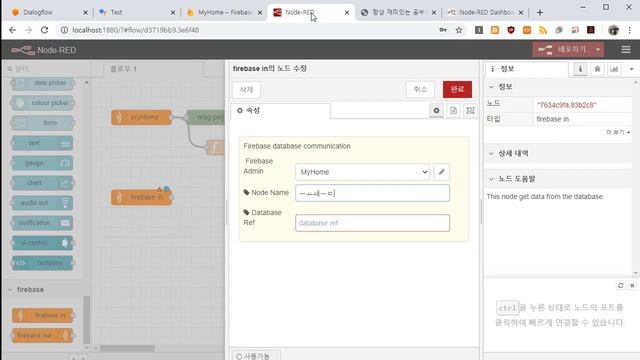Switch to the Node-RED Dashboard browser tab

click(x=485, y=12)
